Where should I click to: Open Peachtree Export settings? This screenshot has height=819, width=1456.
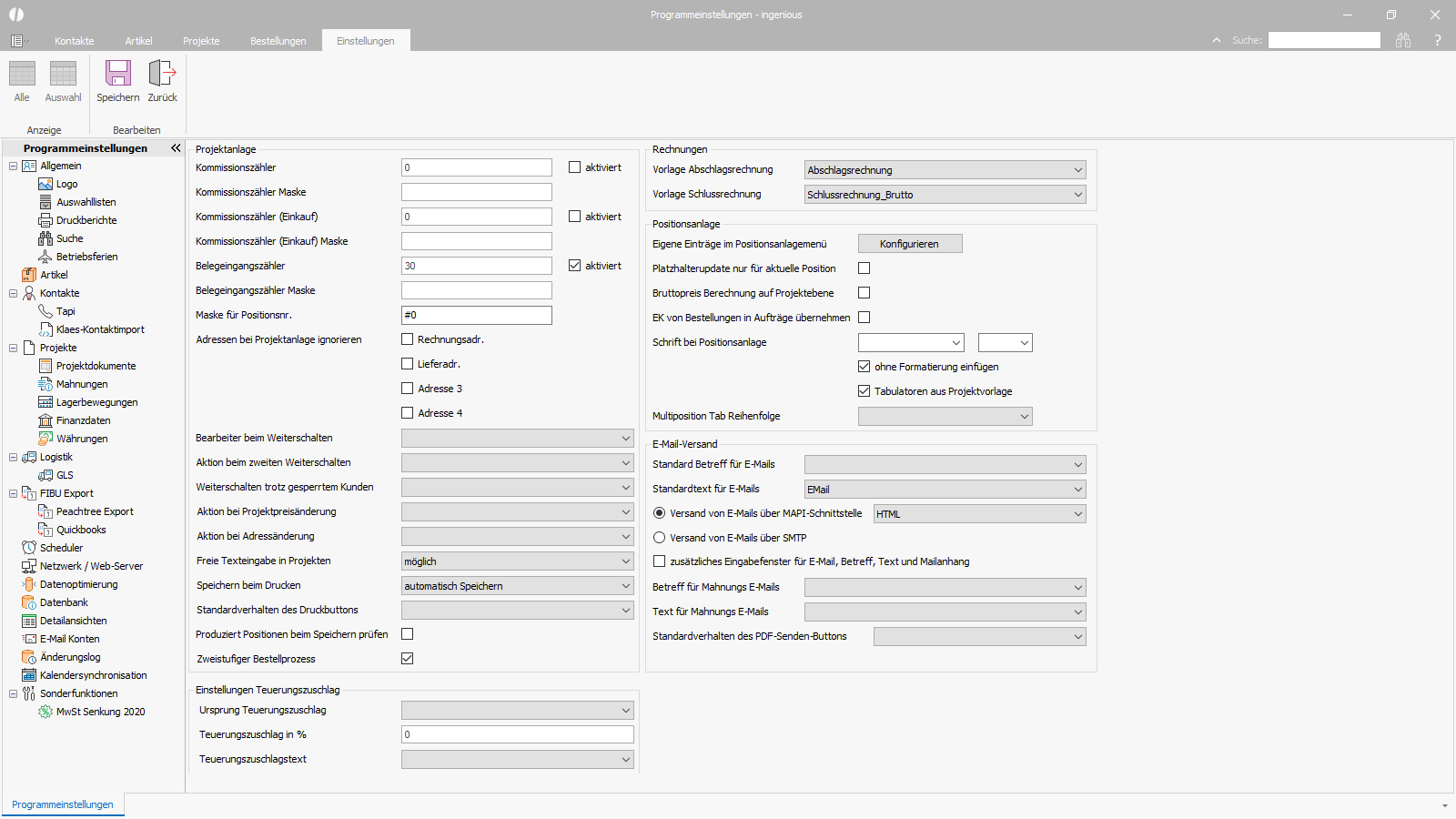[x=95, y=511]
